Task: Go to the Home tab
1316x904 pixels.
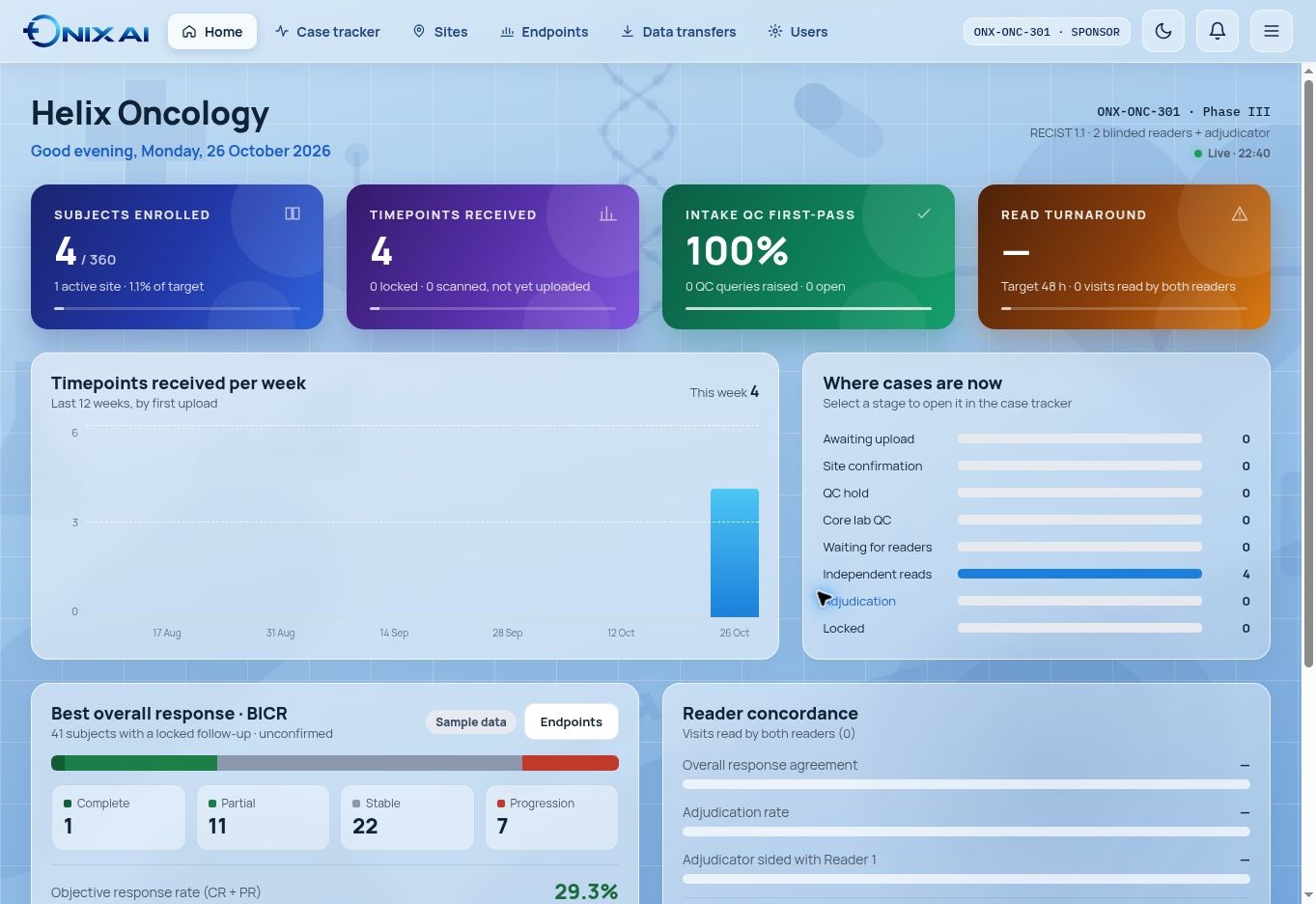Action: point(212,32)
